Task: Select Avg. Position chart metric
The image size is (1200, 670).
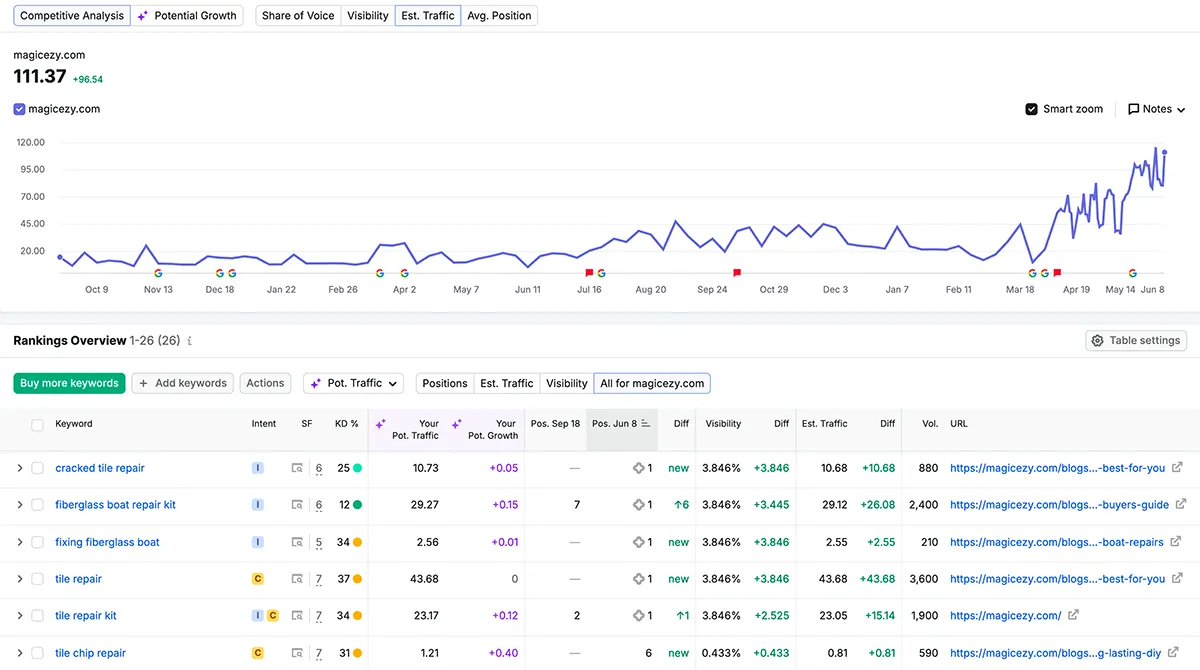Action: [x=499, y=16]
